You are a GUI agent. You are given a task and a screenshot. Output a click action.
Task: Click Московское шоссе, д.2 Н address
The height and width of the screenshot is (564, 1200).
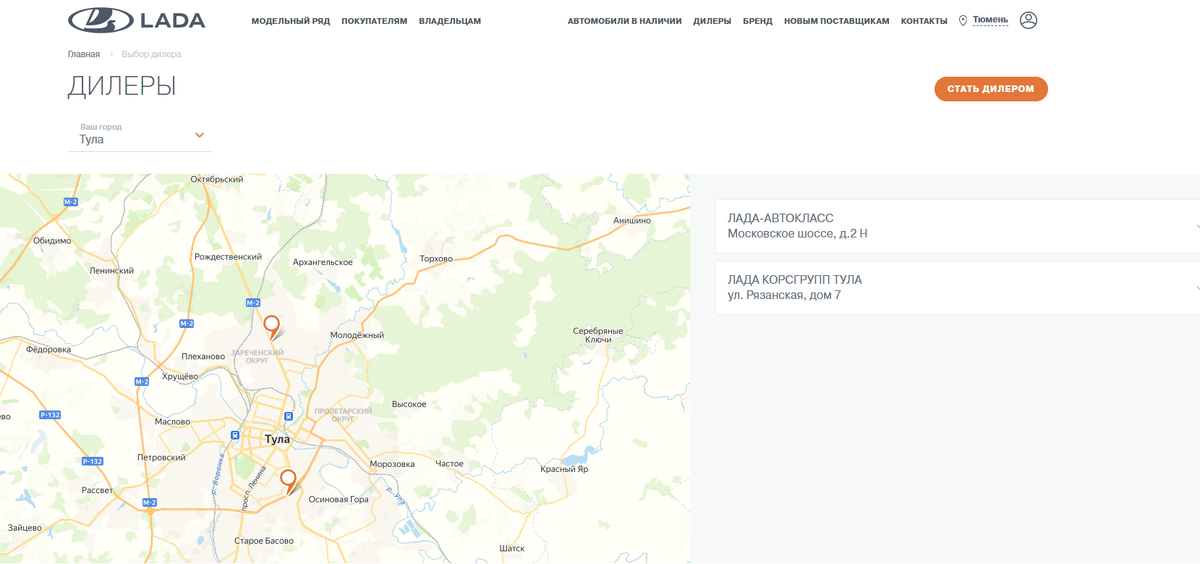[797, 234]
